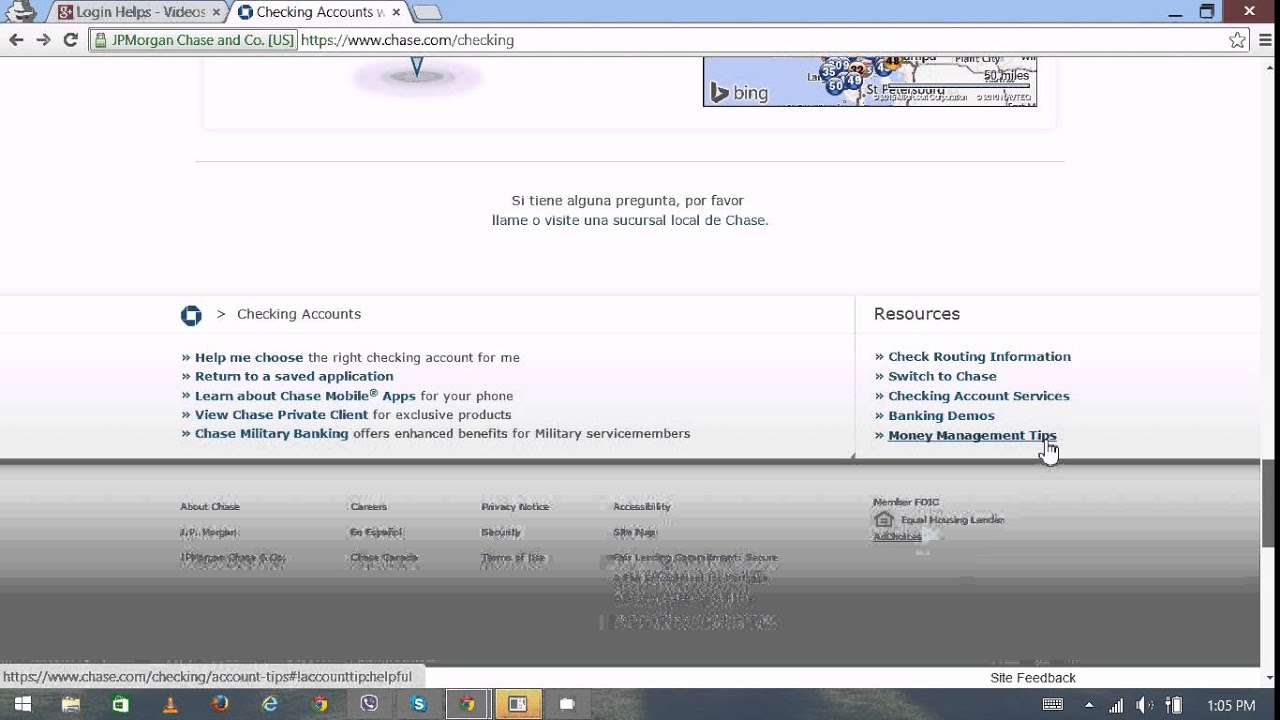Open the View Chase Private Client link
Image resolution: width=1280 pixels, height=720 pixels.
[281, 414]
